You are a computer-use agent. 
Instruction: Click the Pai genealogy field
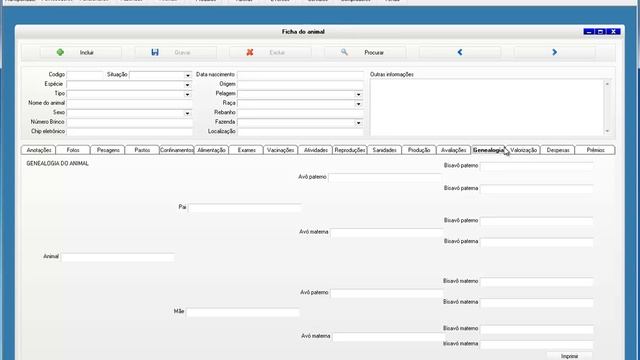click(245, 208)
